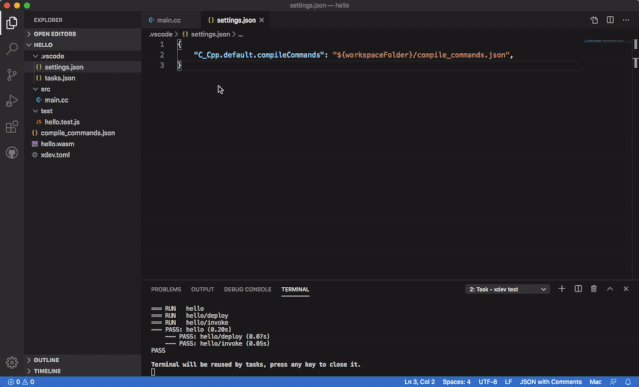Maximize the panel with the up chevron
Screen dimensions: 639x387
(x=610, y=289)
